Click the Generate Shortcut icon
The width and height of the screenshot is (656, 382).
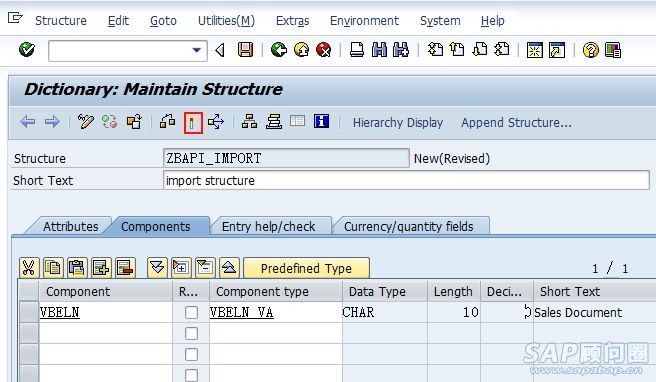[557, 50]
